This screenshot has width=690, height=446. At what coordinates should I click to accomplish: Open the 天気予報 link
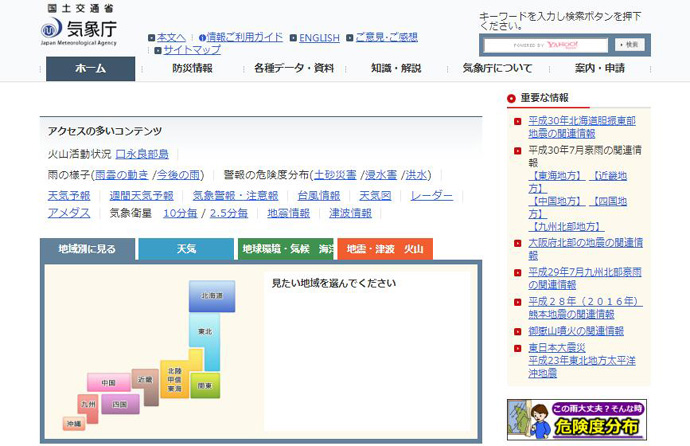pos(69,196)
